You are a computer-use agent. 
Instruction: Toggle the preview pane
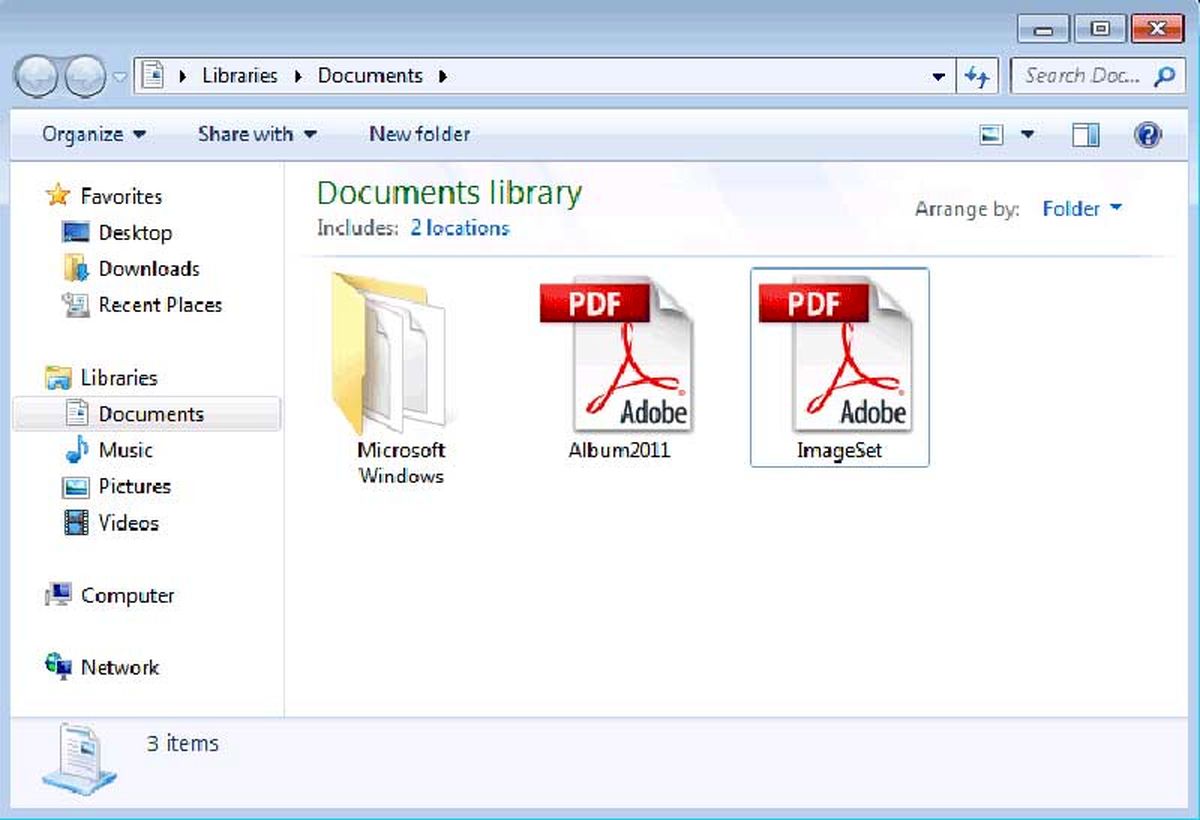pos(1084,134)
